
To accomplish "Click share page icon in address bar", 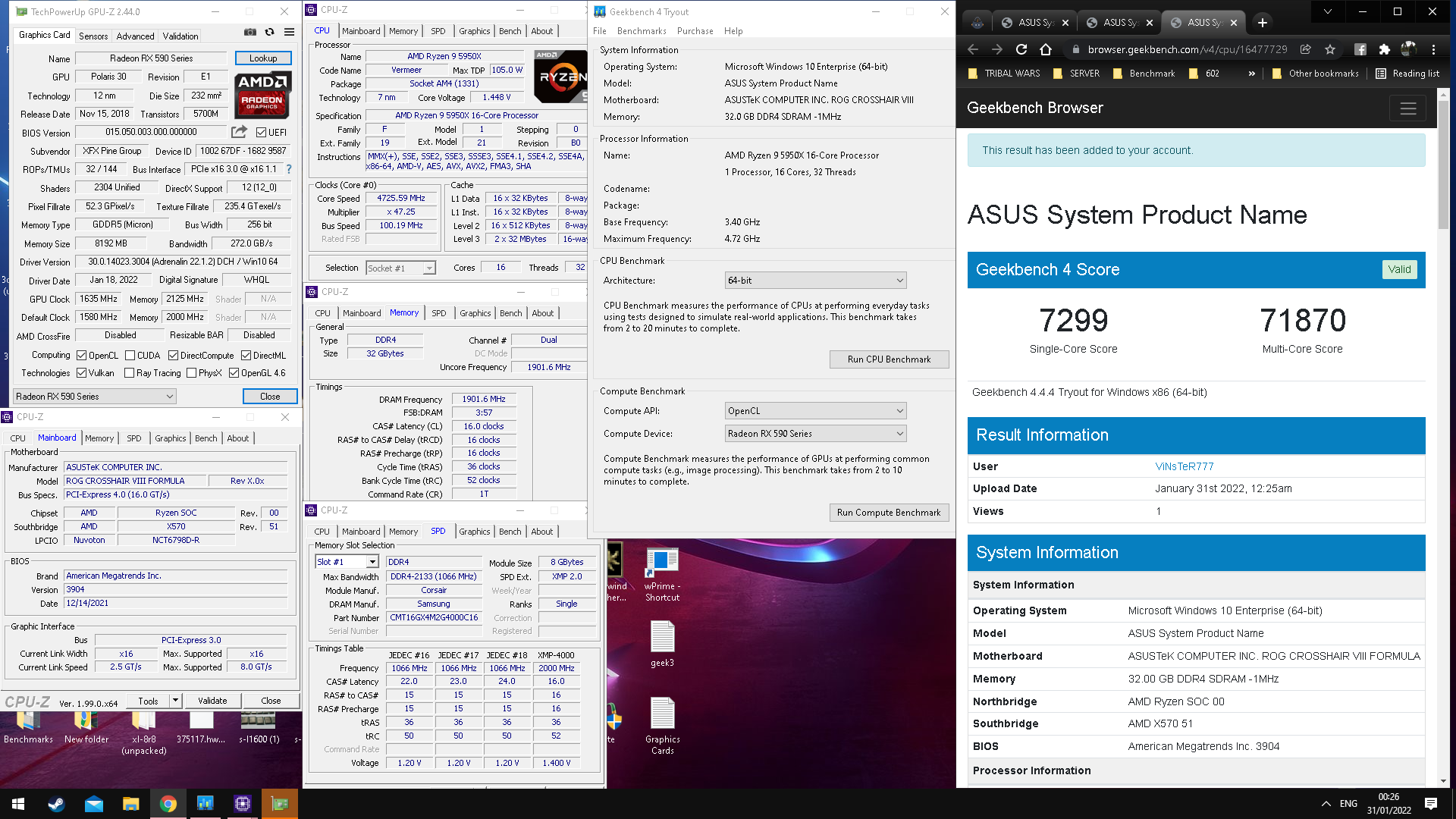I will (x=1305, y=49).
